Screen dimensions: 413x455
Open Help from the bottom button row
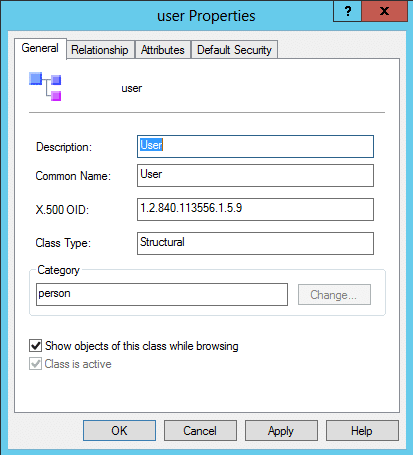pyautogui.click(x=362, y=431)
